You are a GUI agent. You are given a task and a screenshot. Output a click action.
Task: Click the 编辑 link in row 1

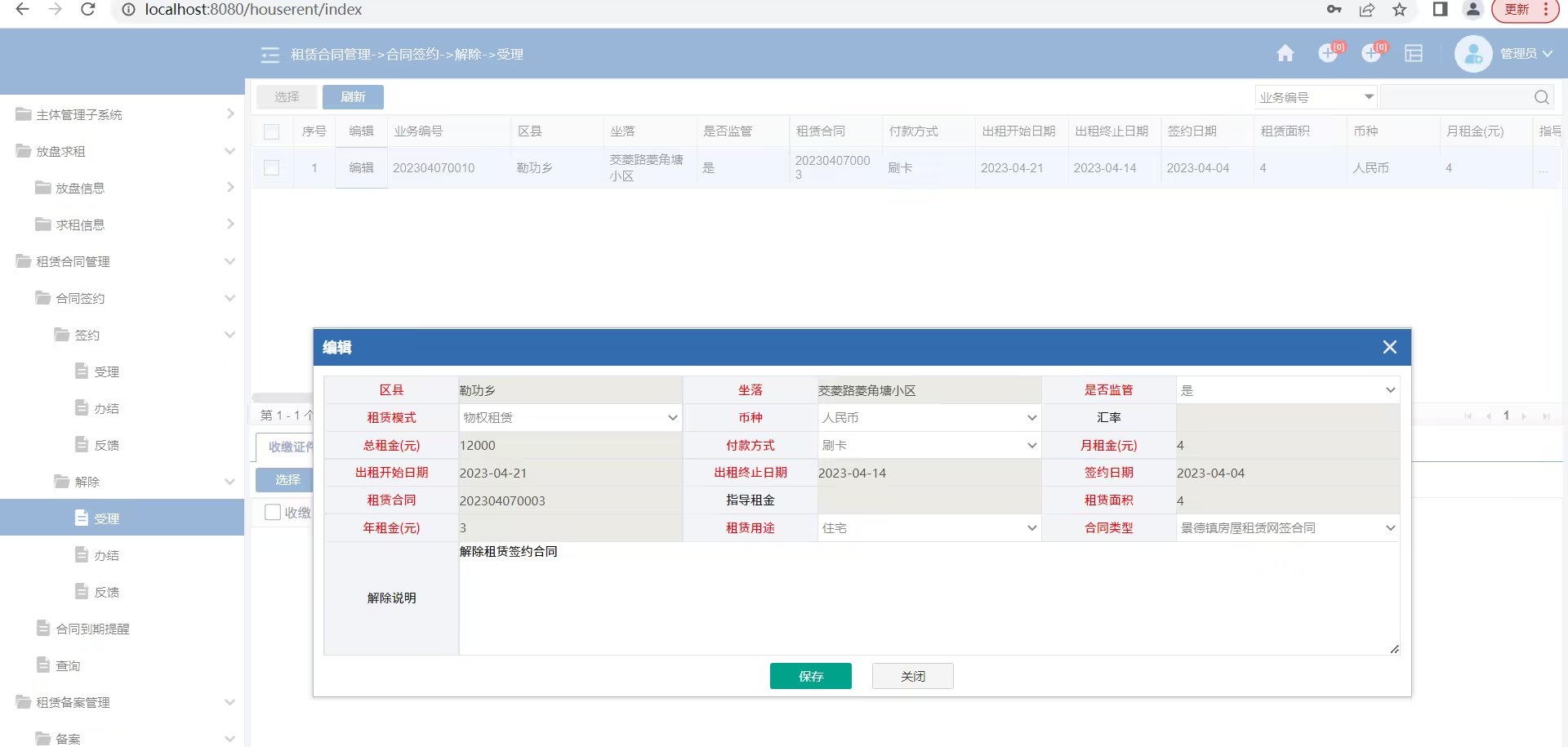pos(361,167)
